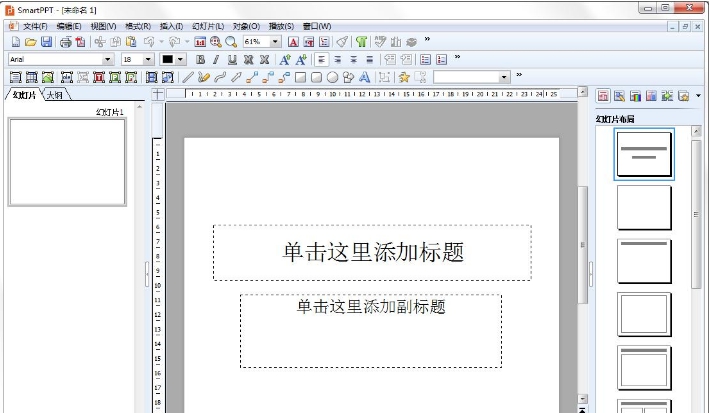The width and height of the screenshot is (710, 413).
Task: Click the black font color swatch
Action: coord(168,59)
